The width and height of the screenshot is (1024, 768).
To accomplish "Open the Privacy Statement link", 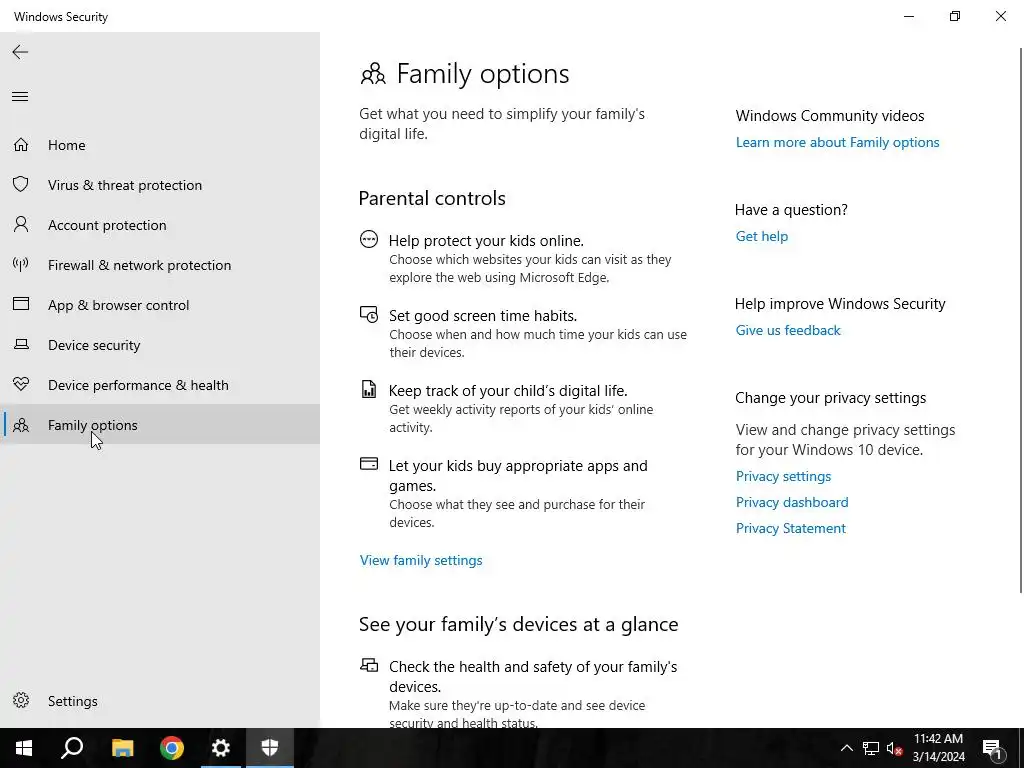I will point(790,528).
